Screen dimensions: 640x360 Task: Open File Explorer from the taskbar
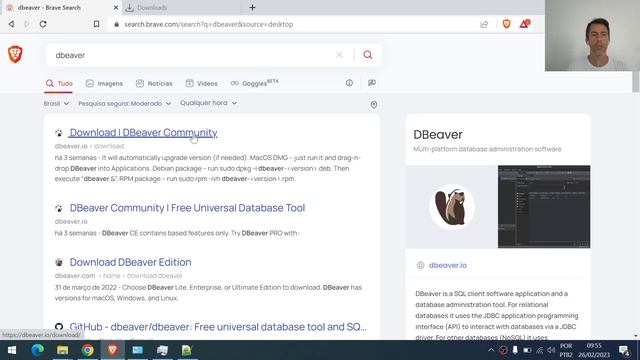pos(62,350)
